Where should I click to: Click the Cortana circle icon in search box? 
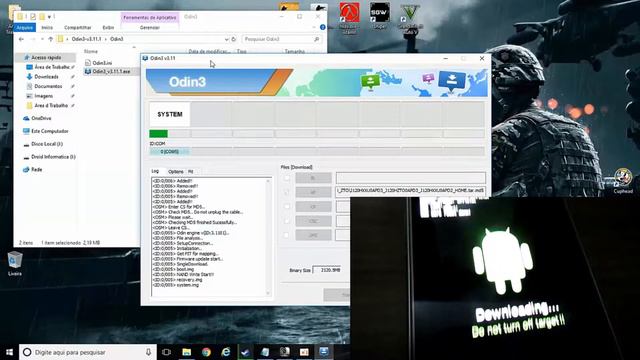click(x=27, y=352)
